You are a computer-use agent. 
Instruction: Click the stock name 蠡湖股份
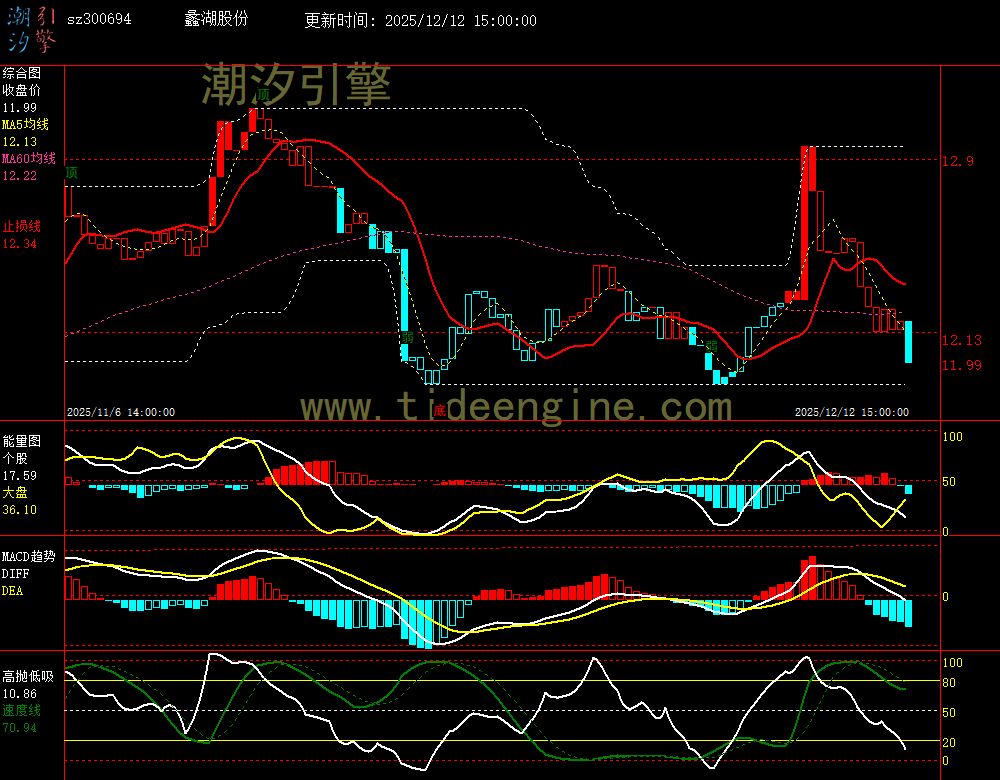click(x=216, y=20)
